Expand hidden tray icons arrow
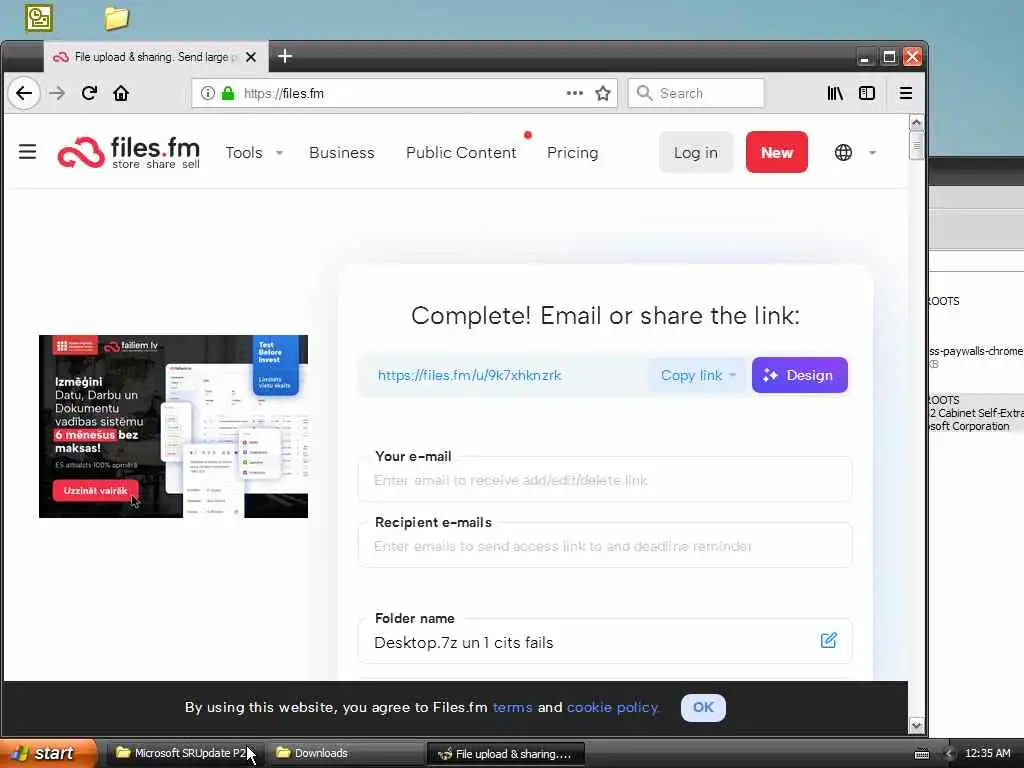This screenshot has height=768, width=1024. coord(950,754)
